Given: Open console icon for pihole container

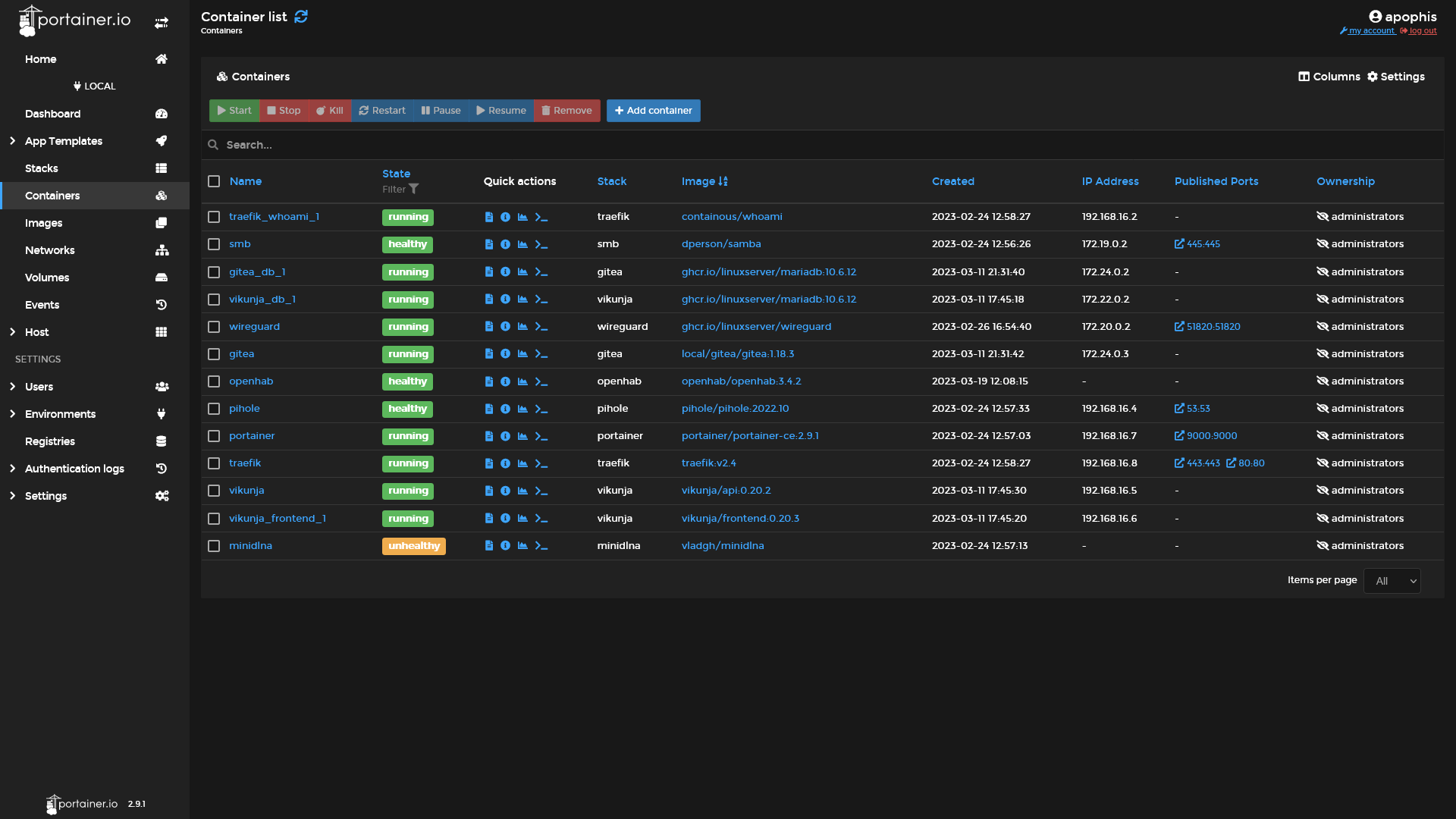Looking at the screenshot, I should 541,409.
